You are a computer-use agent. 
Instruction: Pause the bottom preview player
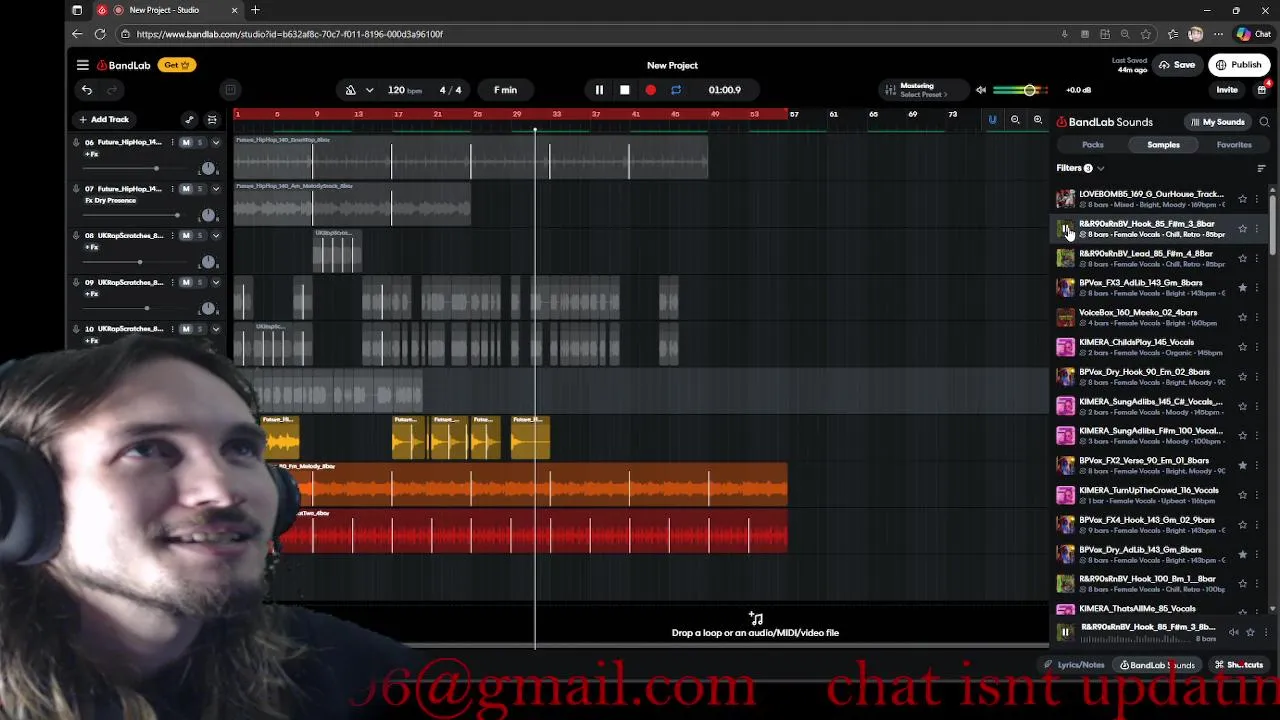coord(1065,632)
